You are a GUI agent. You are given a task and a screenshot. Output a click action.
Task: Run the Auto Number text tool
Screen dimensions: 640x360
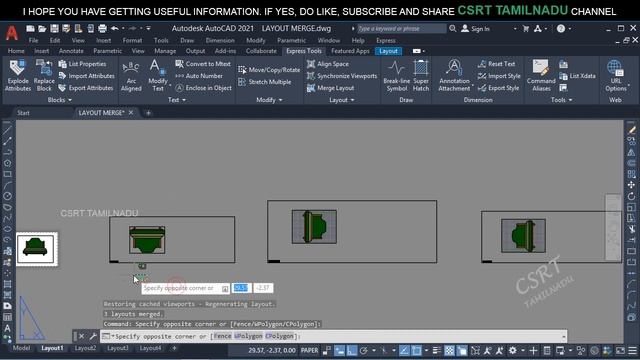(x=199, y=76)
